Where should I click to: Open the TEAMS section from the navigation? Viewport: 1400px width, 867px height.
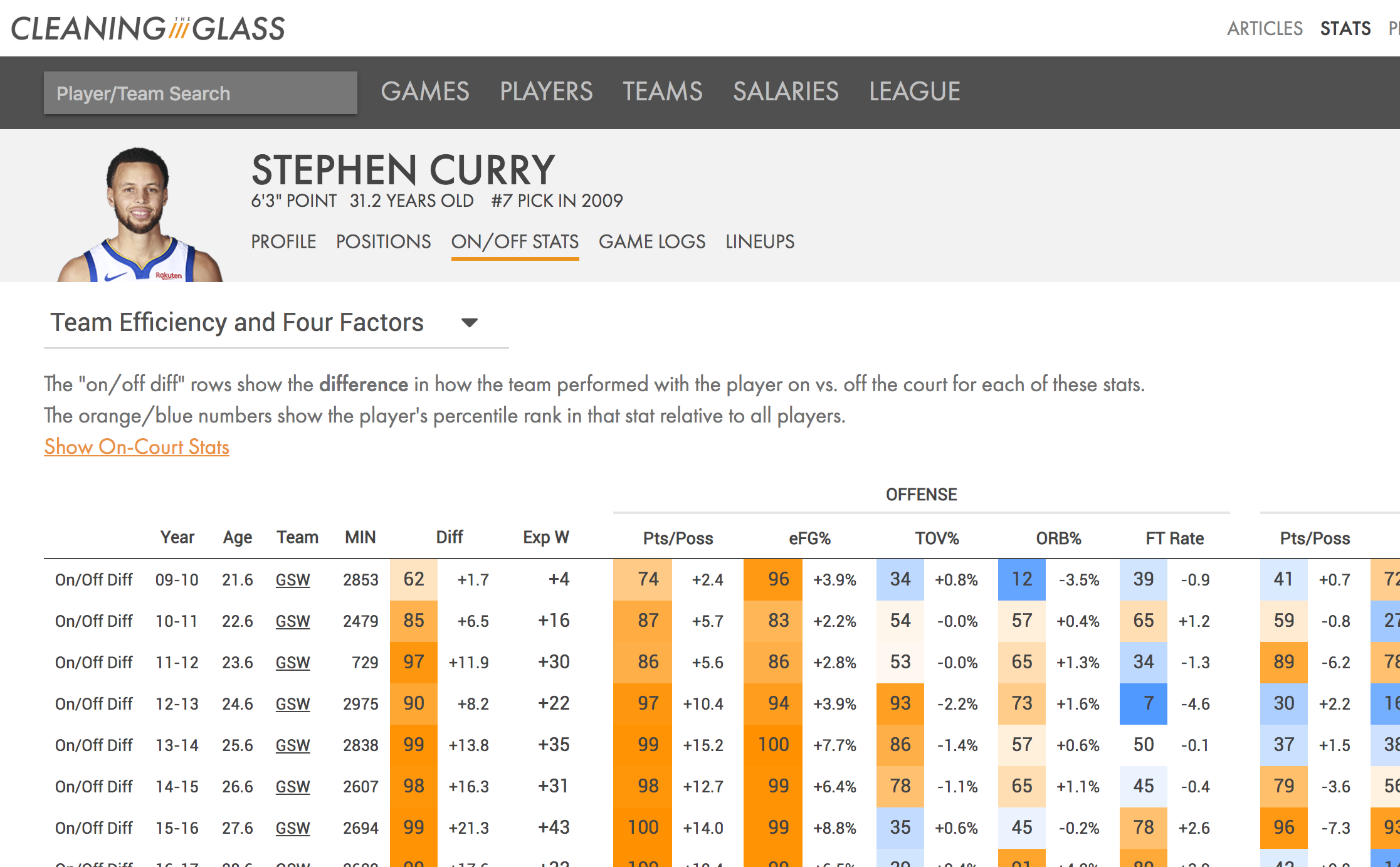click(662, 92)
